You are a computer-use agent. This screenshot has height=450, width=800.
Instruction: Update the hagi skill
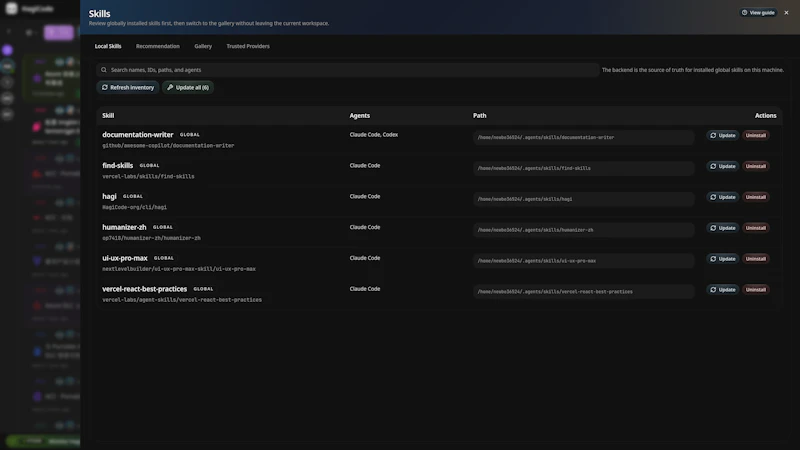[x=723, y=197]
